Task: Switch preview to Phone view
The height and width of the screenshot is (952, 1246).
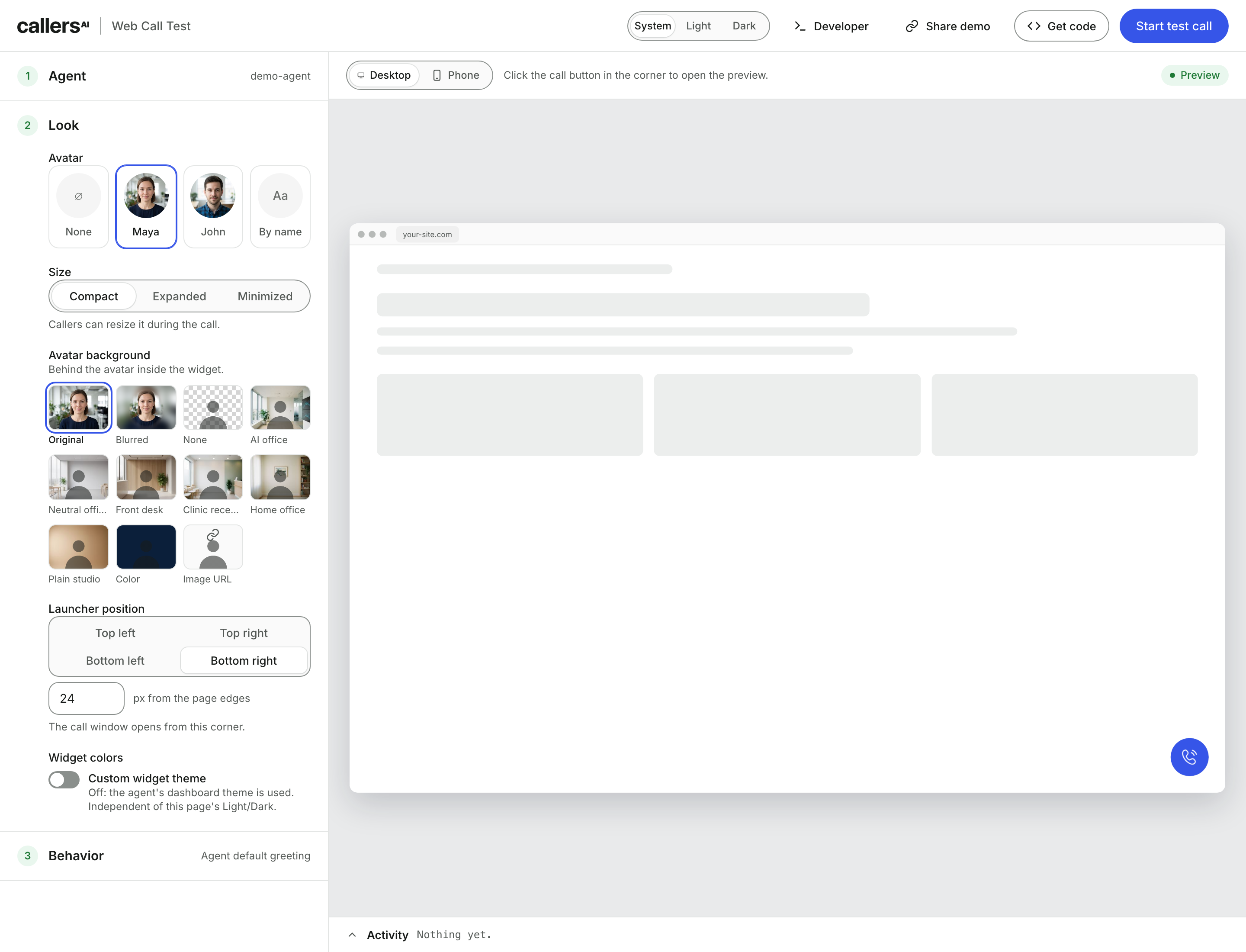Action: [x=456, y=75]
